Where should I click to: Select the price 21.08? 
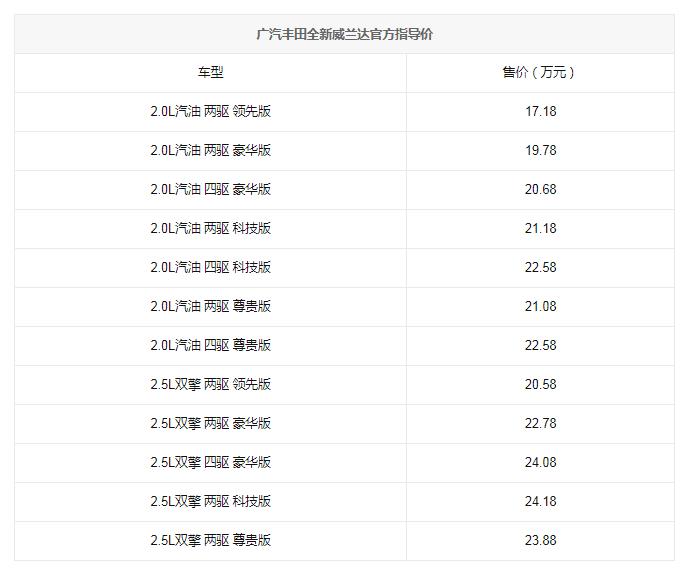point(541,306)
